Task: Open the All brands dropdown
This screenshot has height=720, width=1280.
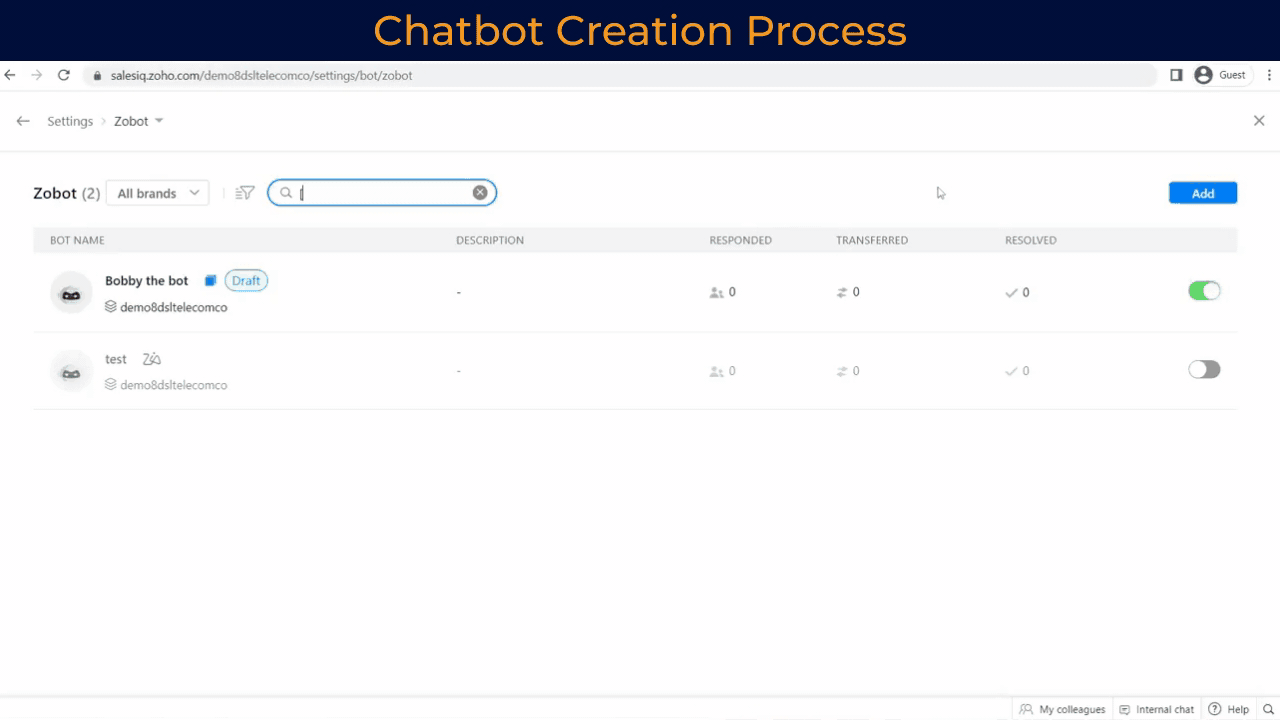Action: click(158, 193)
